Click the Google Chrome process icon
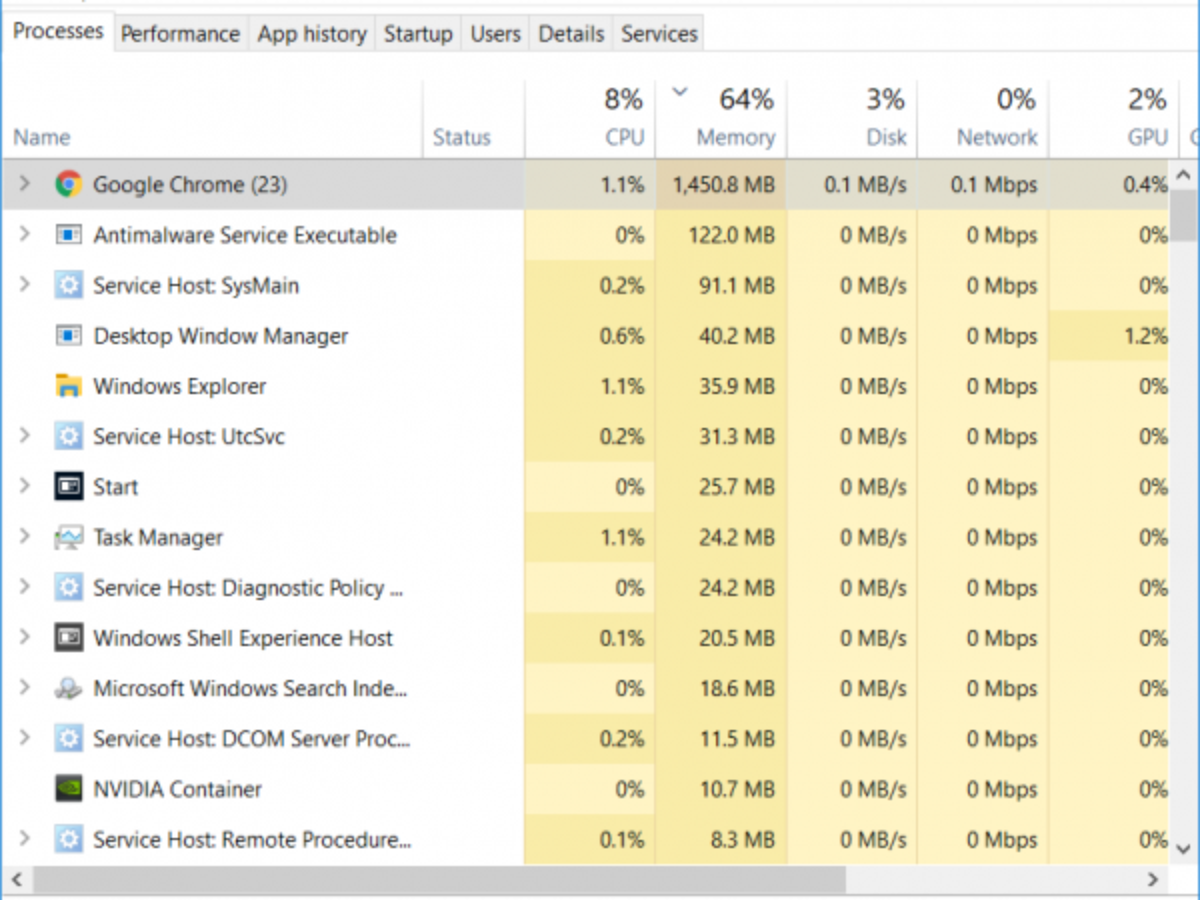Screen dimensions: 1200x900 point(68,184)
